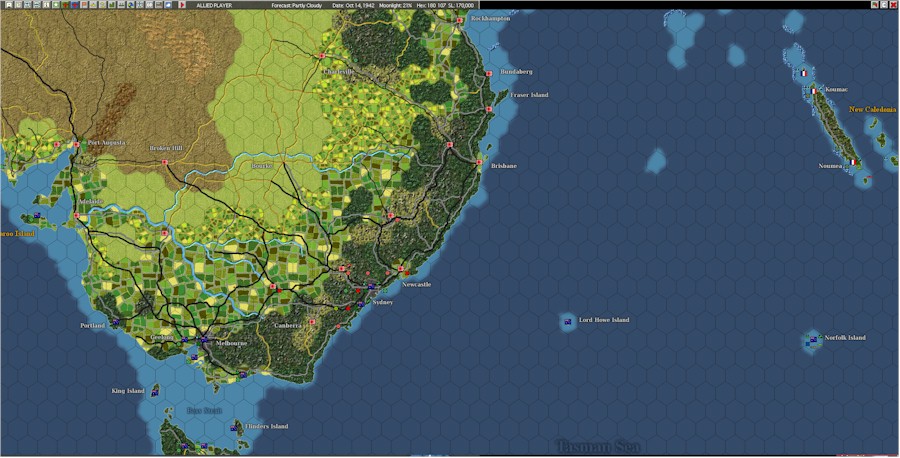Click the Forecast: Partly Cloudy text
The image size is (900, 458).
coord(297,5)
